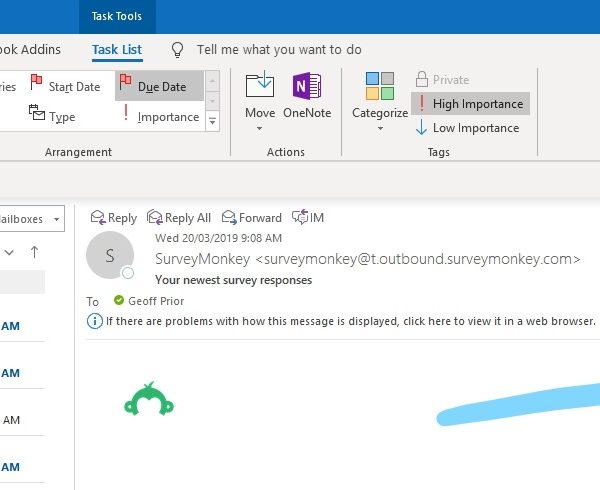Click recipient Geoff Prior
The image size is (600, 490).
[156, 301]
